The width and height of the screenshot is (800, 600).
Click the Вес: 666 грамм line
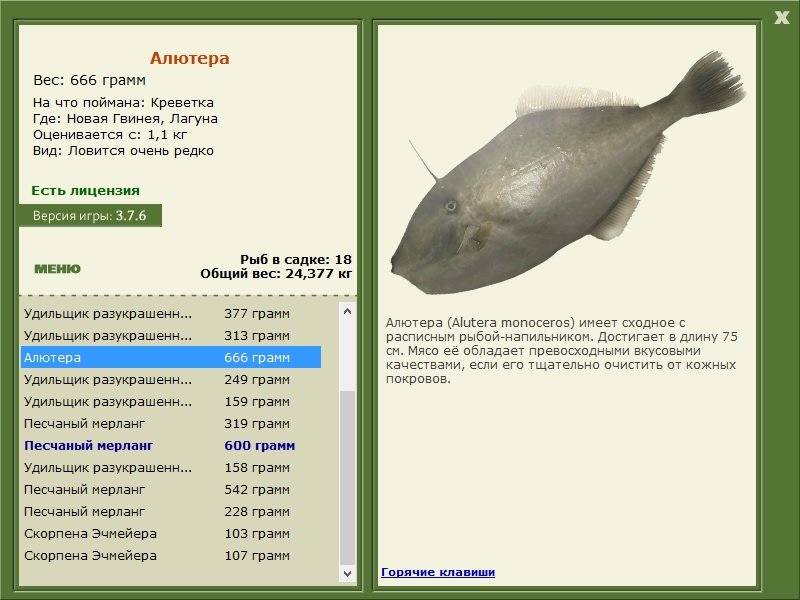90,80
